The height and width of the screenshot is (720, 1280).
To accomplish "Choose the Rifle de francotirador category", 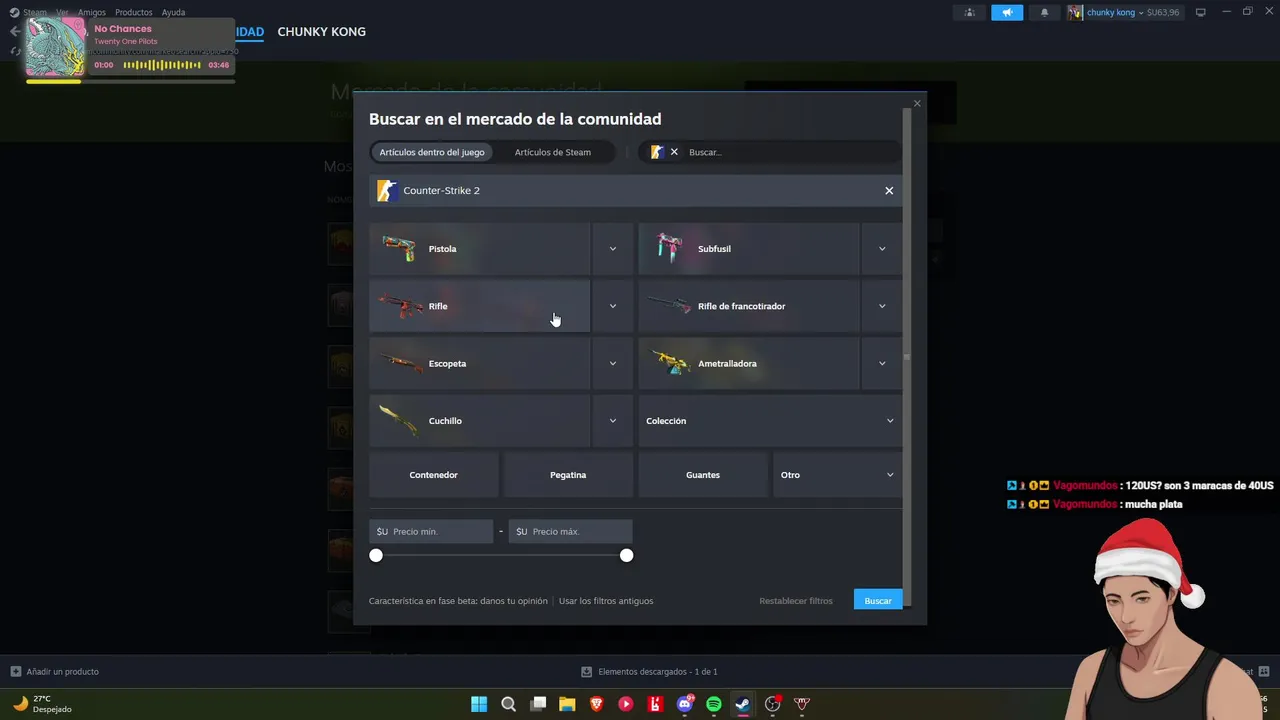I will click(x=748, y=306).
